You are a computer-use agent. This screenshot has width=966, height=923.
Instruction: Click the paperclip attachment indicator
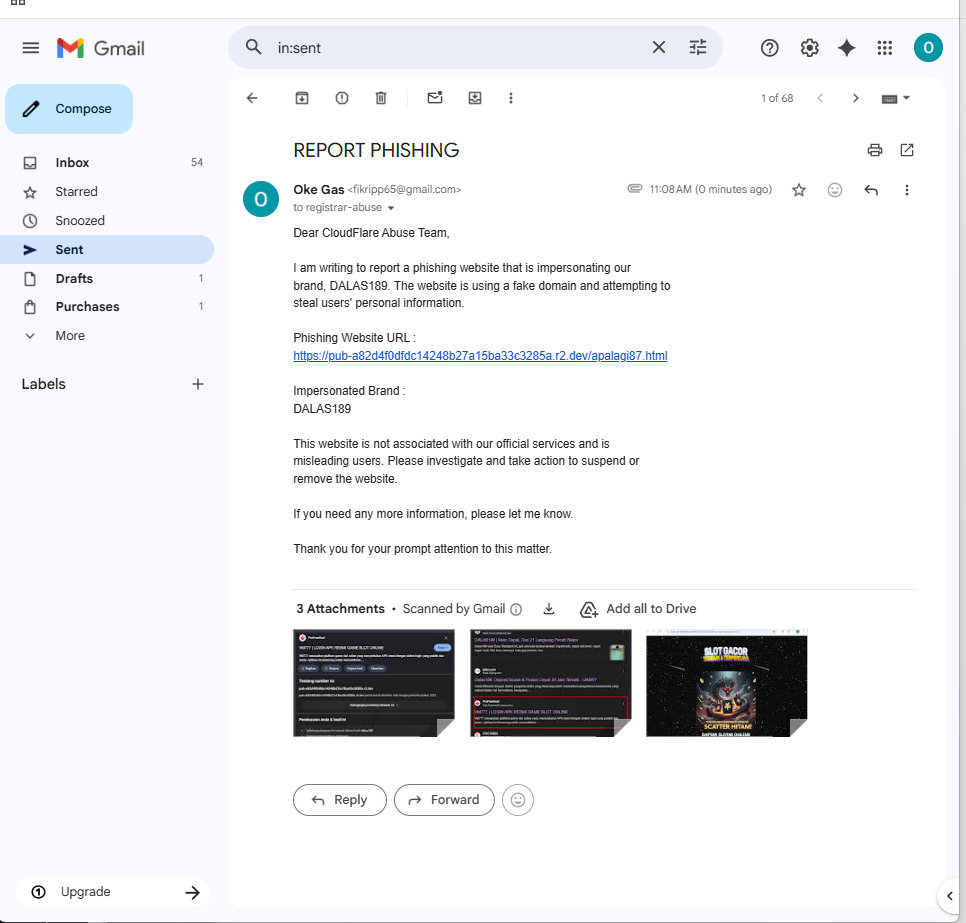(x=635, y=189)
